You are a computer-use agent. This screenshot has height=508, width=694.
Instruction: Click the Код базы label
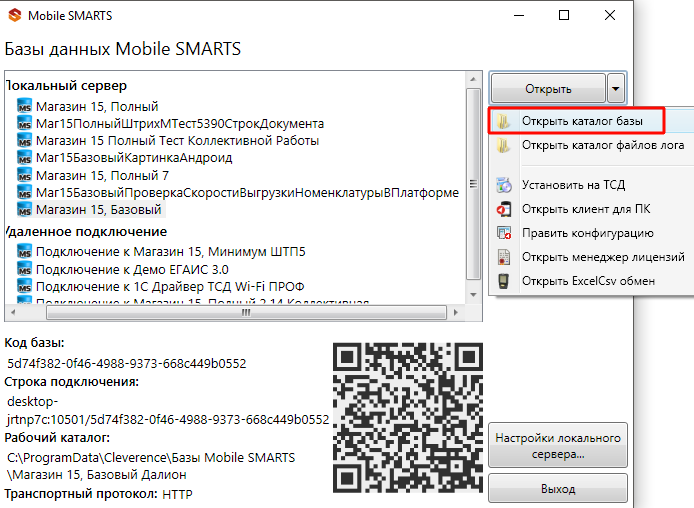pyautogui.click(x=35, y=343)
